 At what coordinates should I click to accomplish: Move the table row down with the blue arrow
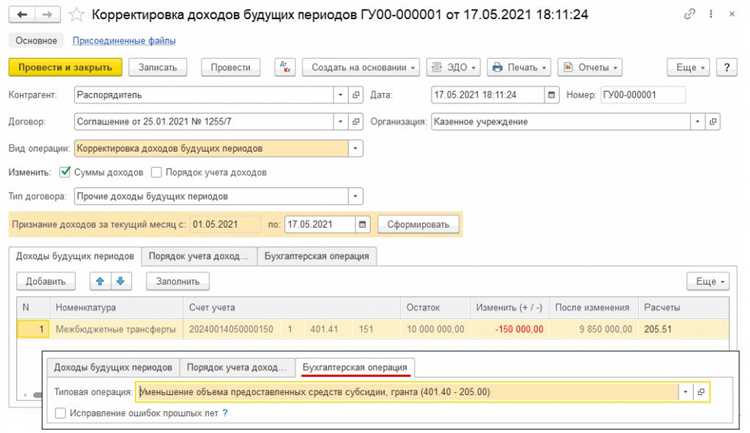(121, 281)
